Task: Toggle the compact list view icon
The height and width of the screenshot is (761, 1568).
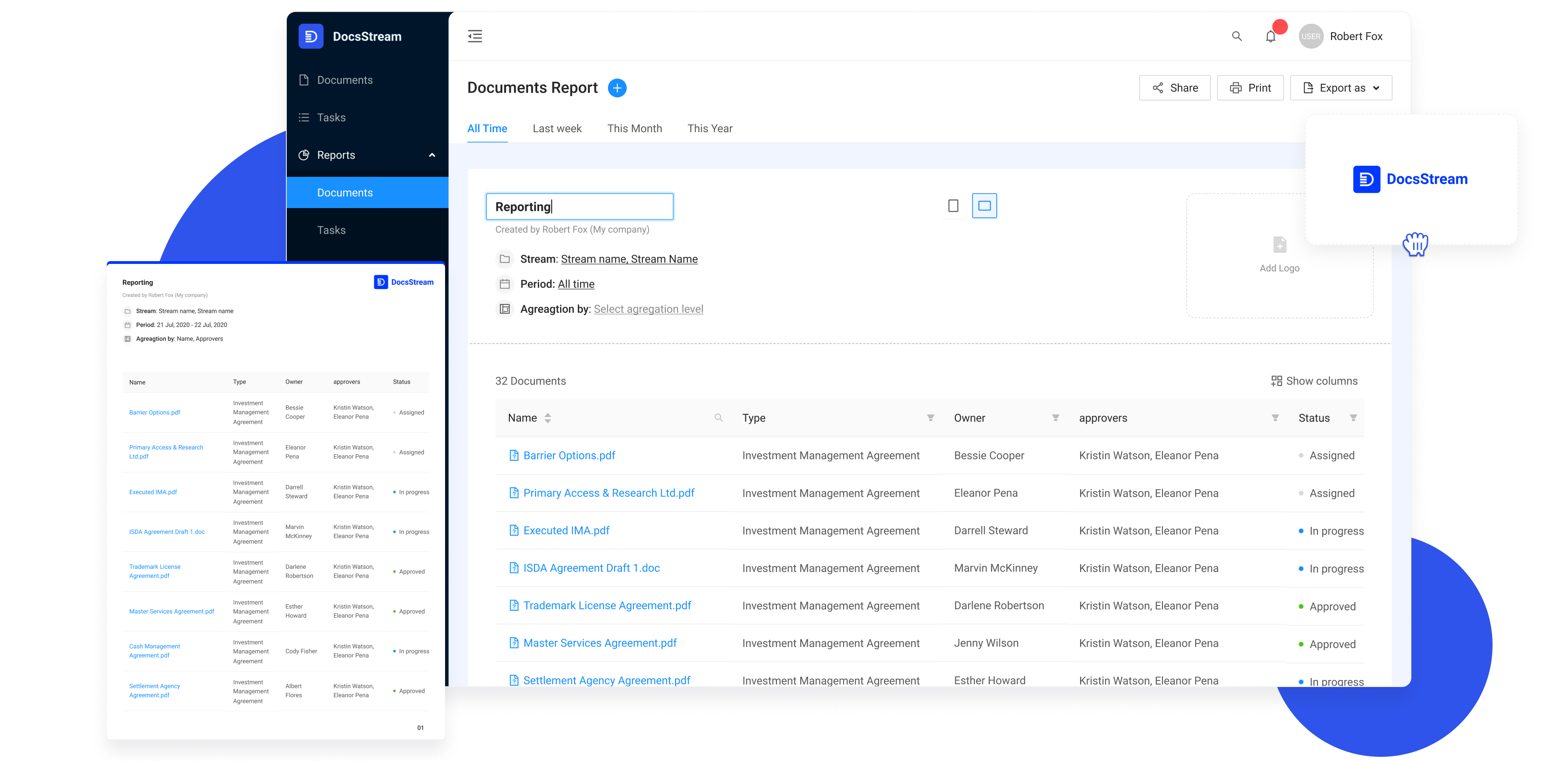Action: pyautogui.click(x=952, y=206)
